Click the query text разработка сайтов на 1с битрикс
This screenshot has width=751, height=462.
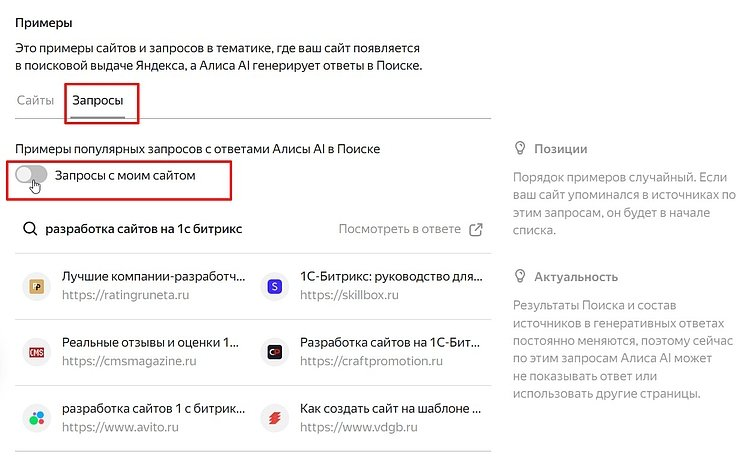coord(144,229)
